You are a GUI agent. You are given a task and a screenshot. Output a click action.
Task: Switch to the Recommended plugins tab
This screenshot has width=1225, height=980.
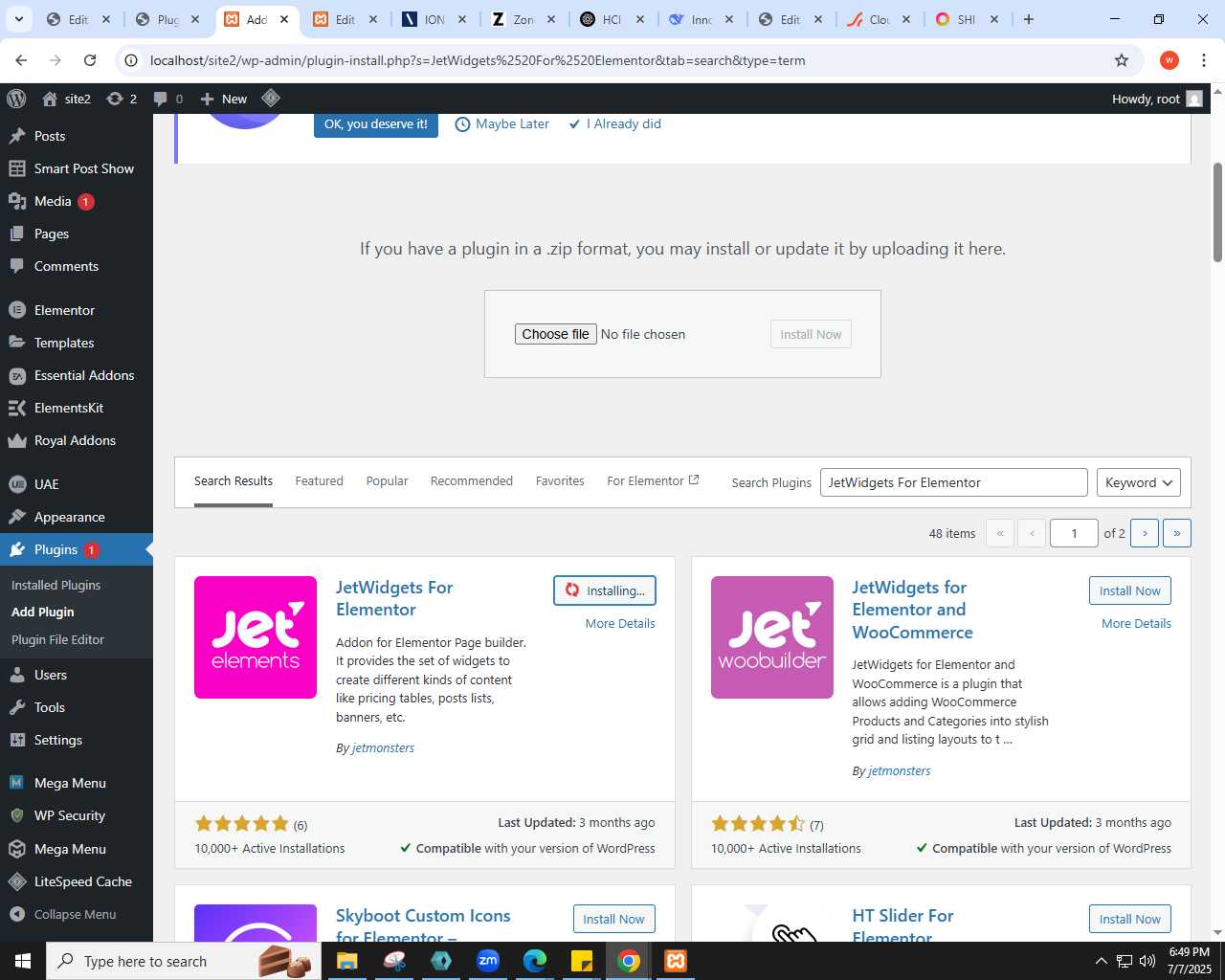[471, 481]
